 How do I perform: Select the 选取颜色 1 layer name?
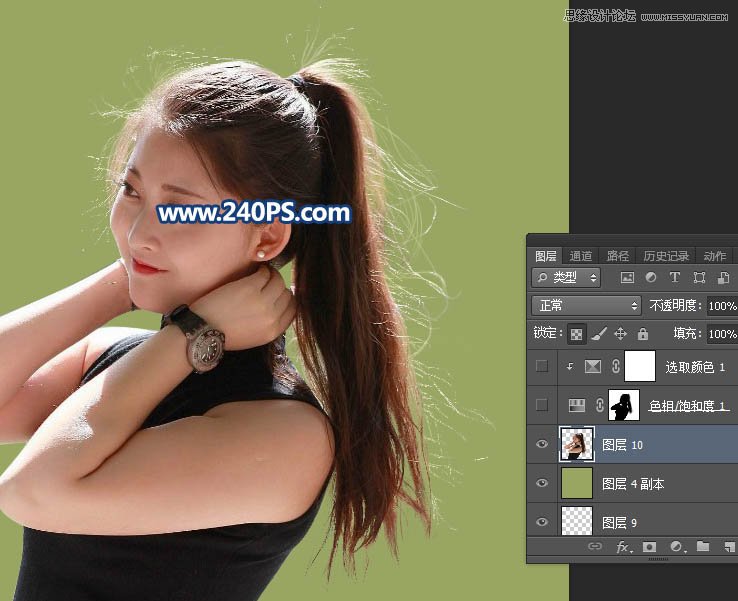(695, 367)
